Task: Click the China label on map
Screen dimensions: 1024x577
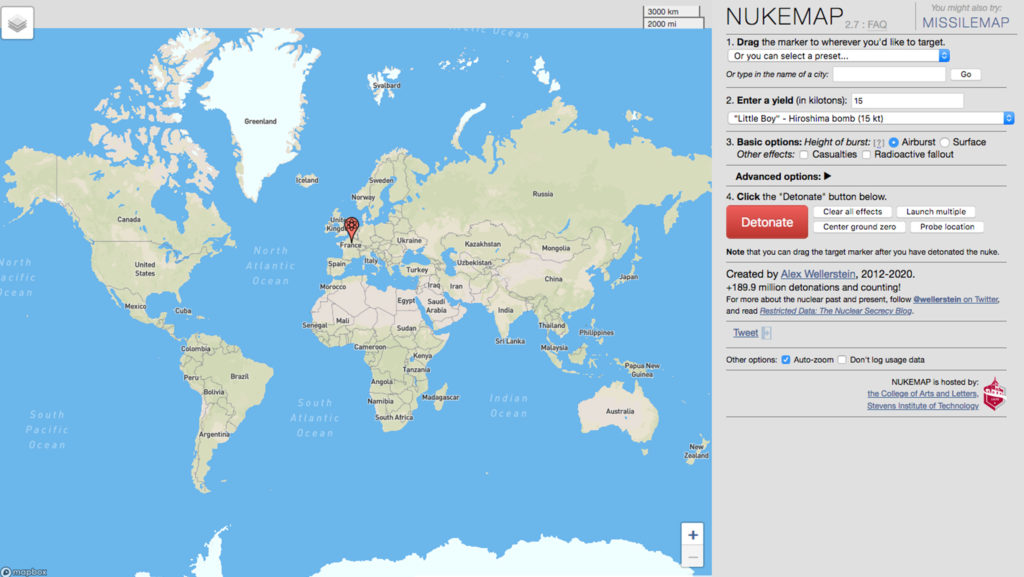Action: [553, 279]
